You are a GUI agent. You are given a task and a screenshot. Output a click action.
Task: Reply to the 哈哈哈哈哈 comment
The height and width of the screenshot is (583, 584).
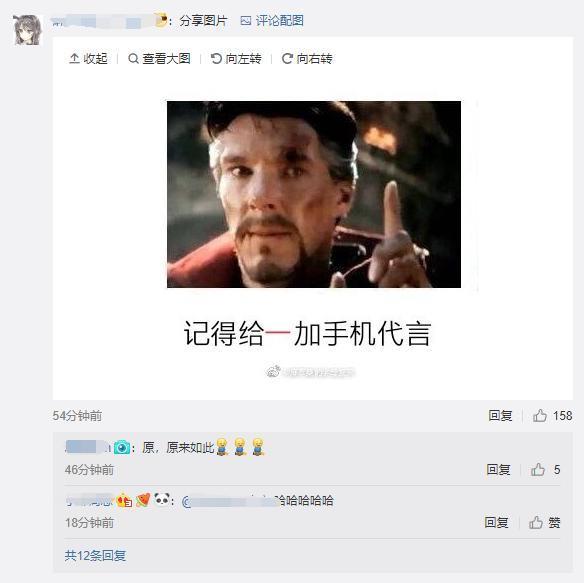click(x=496, y=522)
